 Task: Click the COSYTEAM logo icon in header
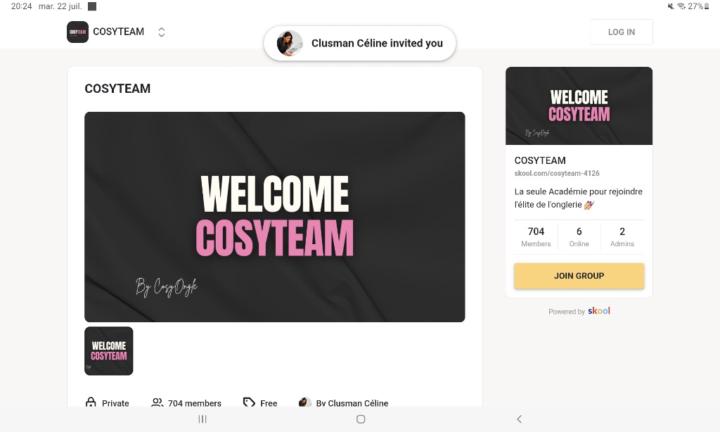click(x=78, y=32)
